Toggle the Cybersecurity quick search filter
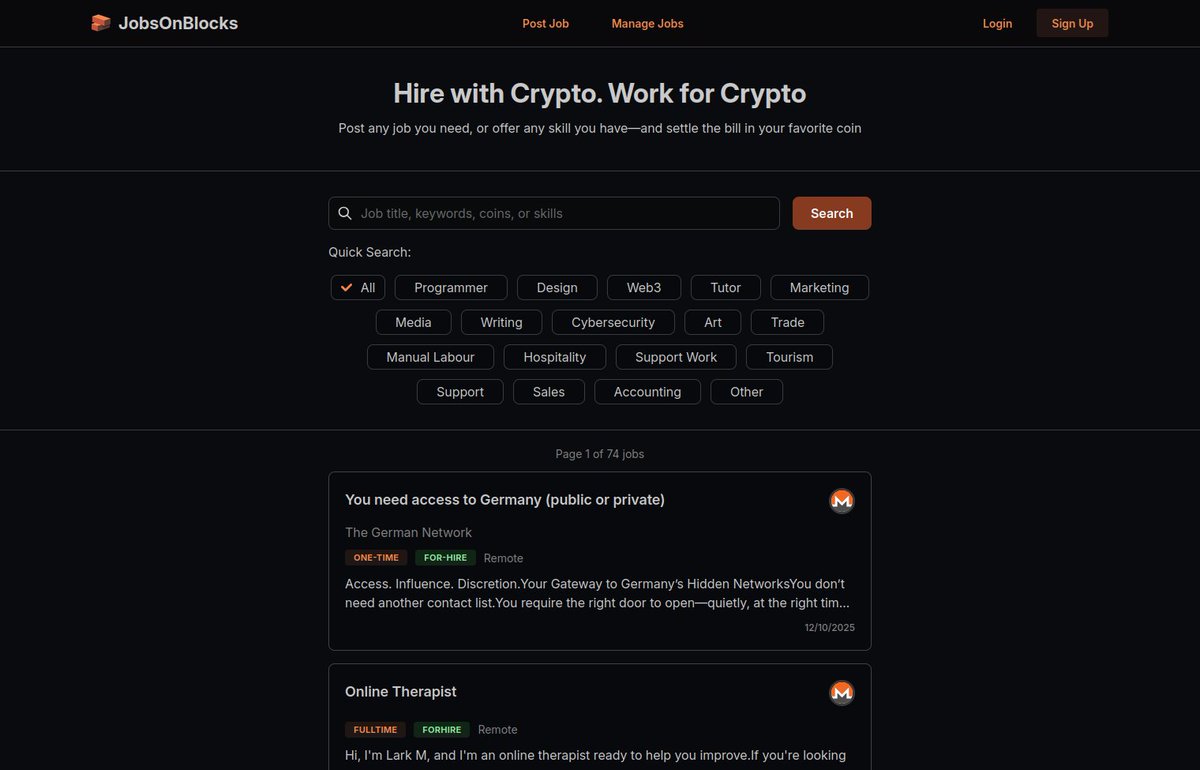 (613, 322)
